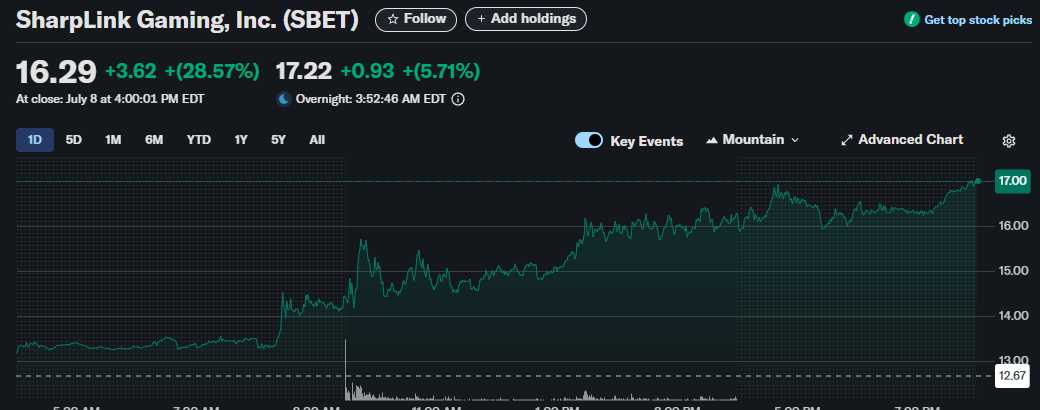Open Get top stock picks link

click(x=978, y=20)
